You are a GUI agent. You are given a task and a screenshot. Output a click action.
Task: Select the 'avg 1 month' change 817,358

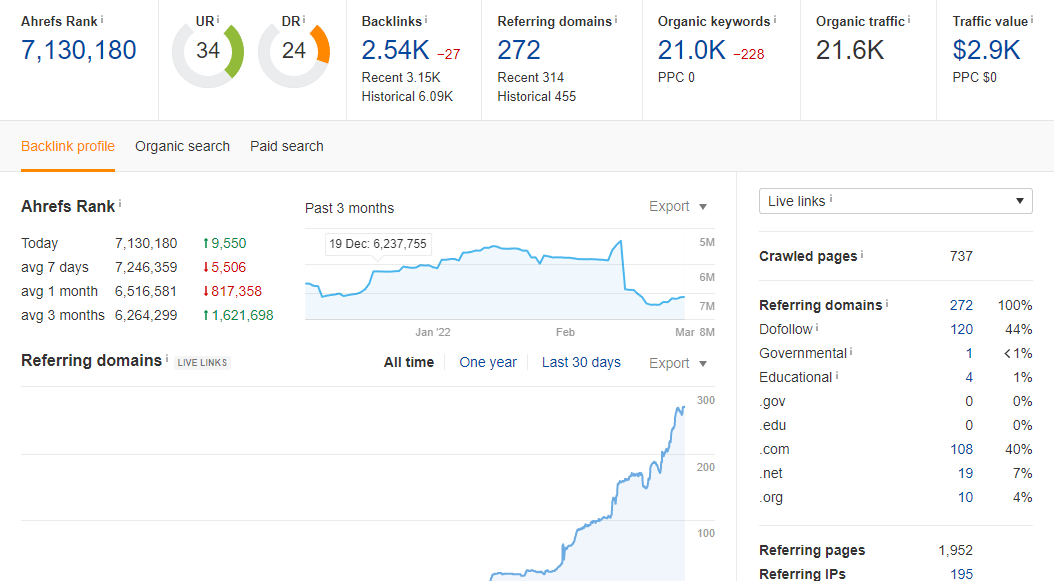click(233, 291)
